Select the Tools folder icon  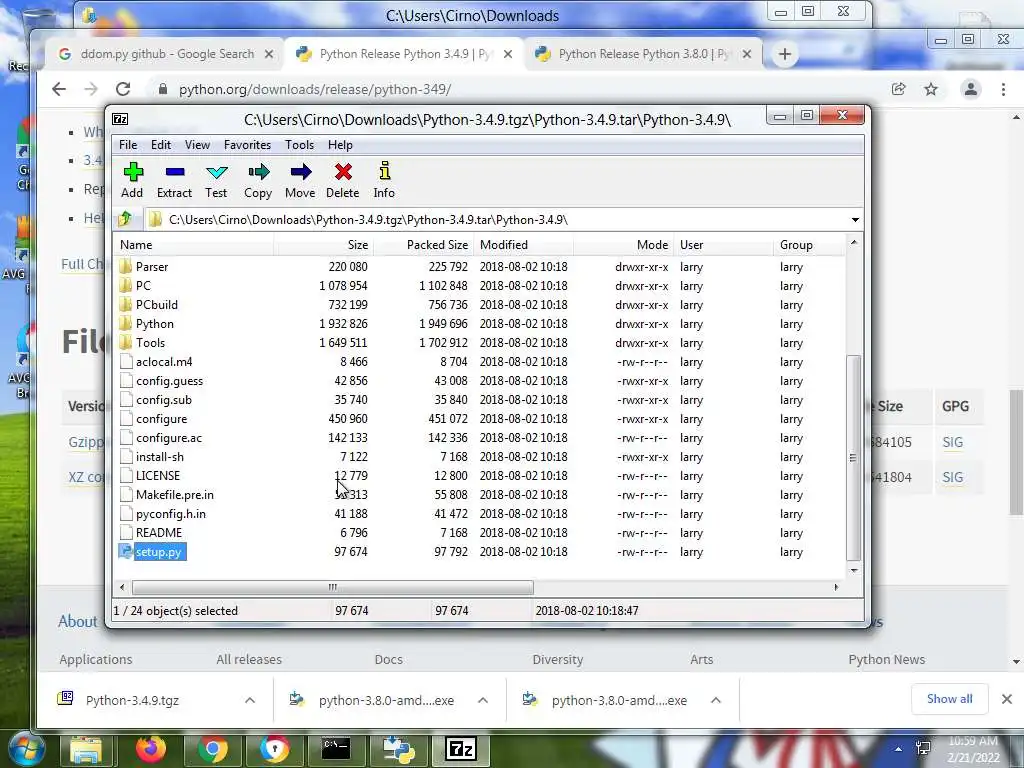tap(126, 342)
